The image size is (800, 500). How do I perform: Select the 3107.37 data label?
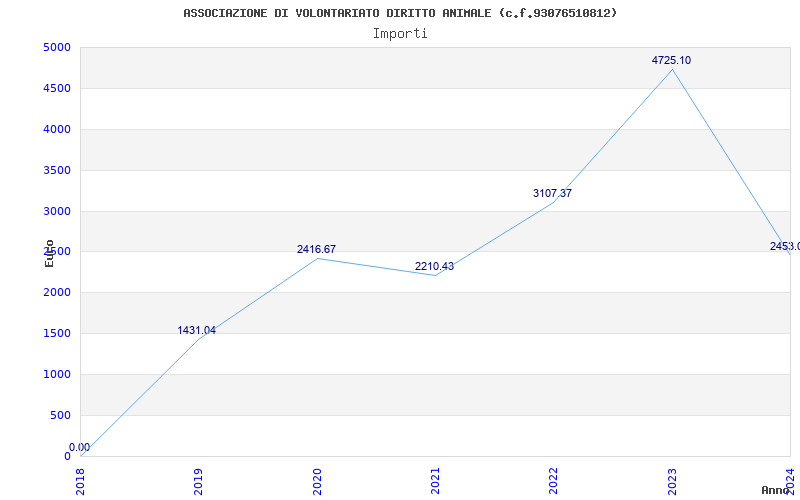point(553,193)
